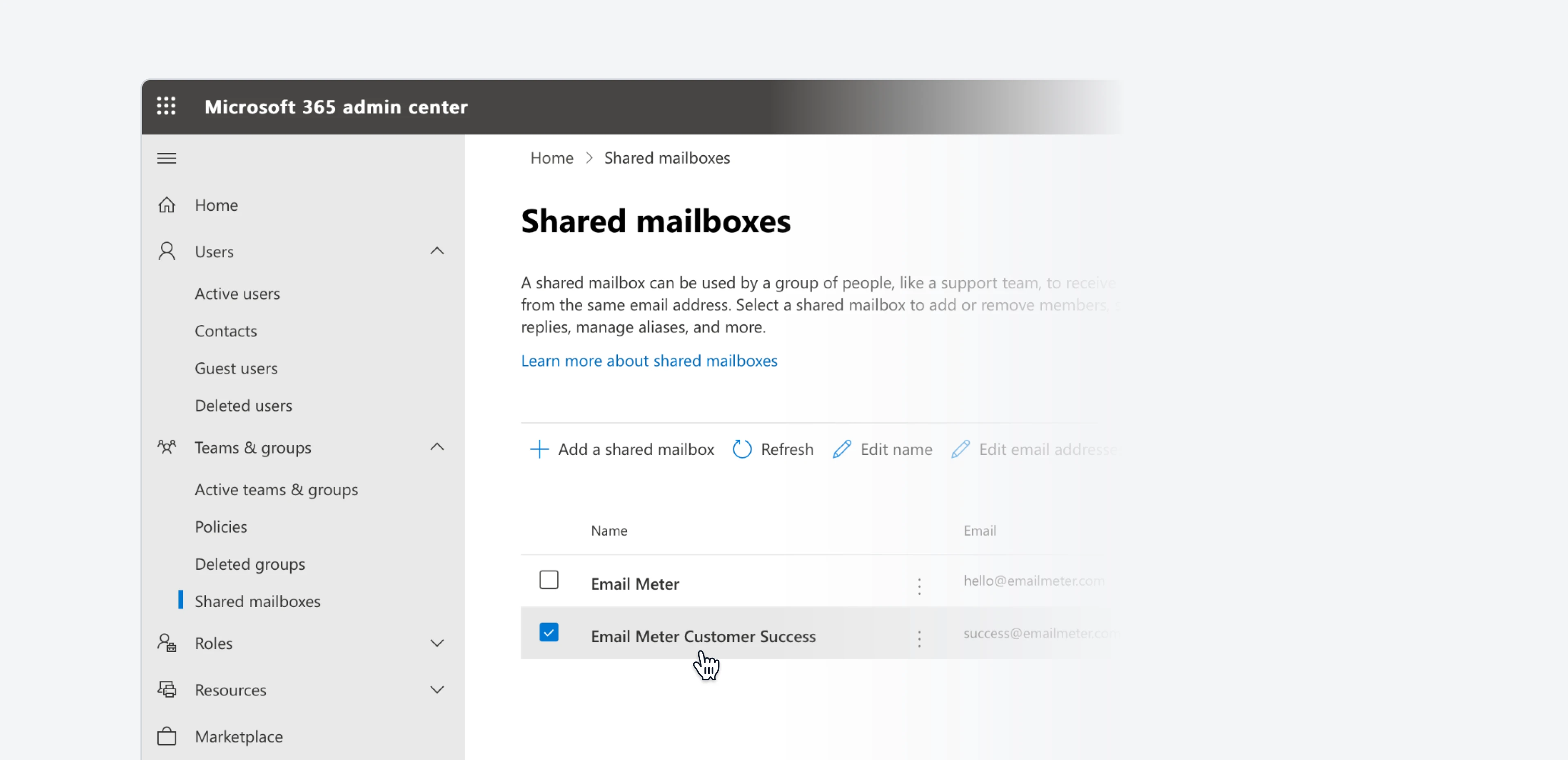Collapse navigation with the hamburger icon
Image resolution: width=1568 pixels, height=760 pixels.
coord(166,159)
